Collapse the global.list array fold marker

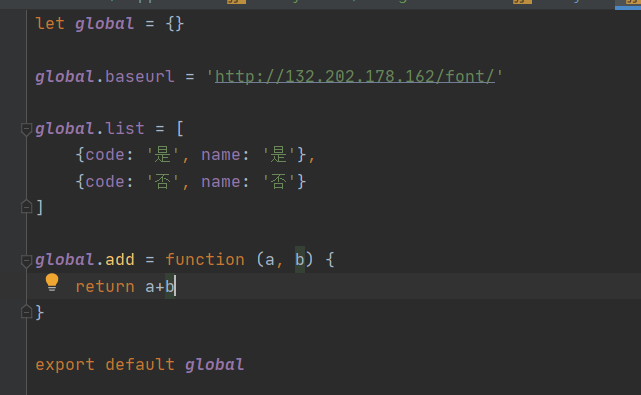click(26, 130)
